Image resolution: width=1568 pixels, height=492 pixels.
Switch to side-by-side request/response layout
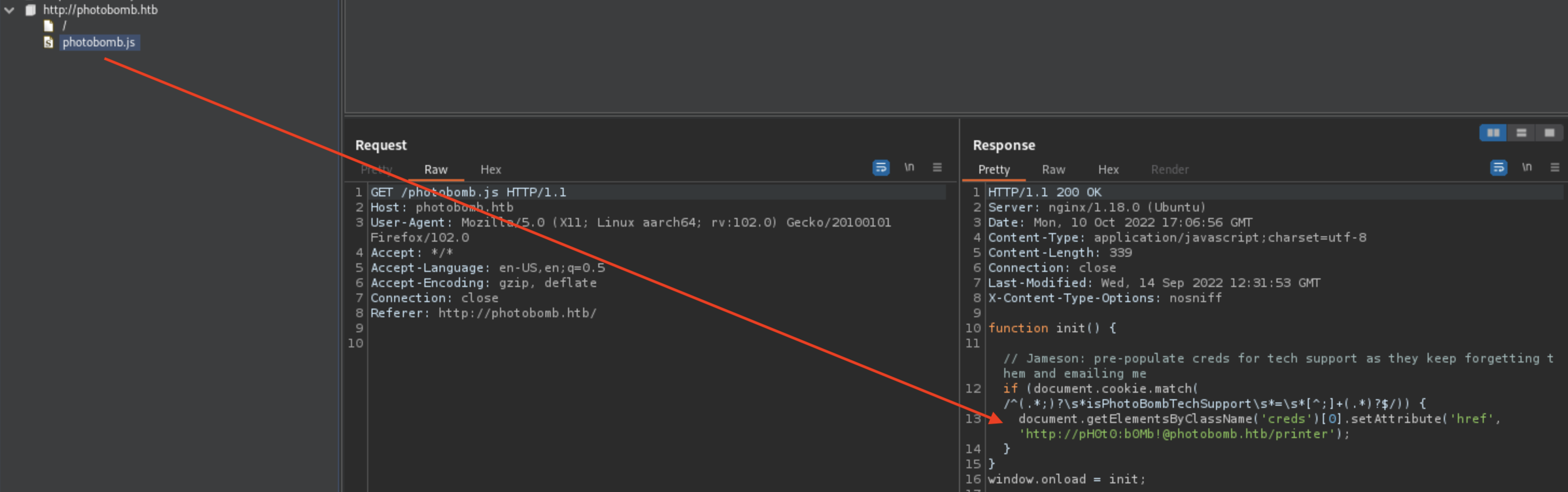1493,133
